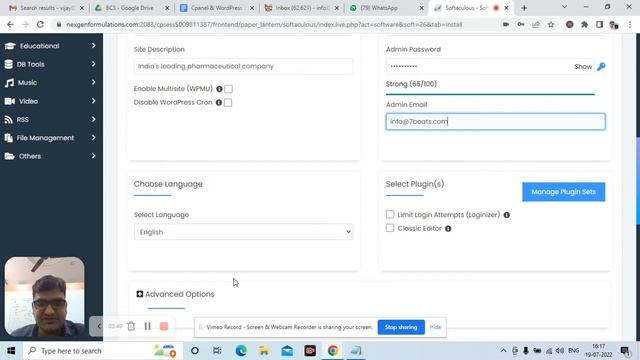The height and width of the screenshot is (360, 640).
Task: Click Stop sharing button
Action: pyautogui.click(x=401, y=327)
